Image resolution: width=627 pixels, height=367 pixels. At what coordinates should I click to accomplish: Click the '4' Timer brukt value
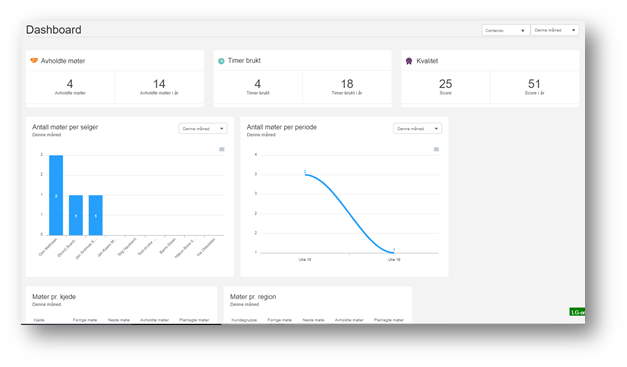(x=258, y=84)
